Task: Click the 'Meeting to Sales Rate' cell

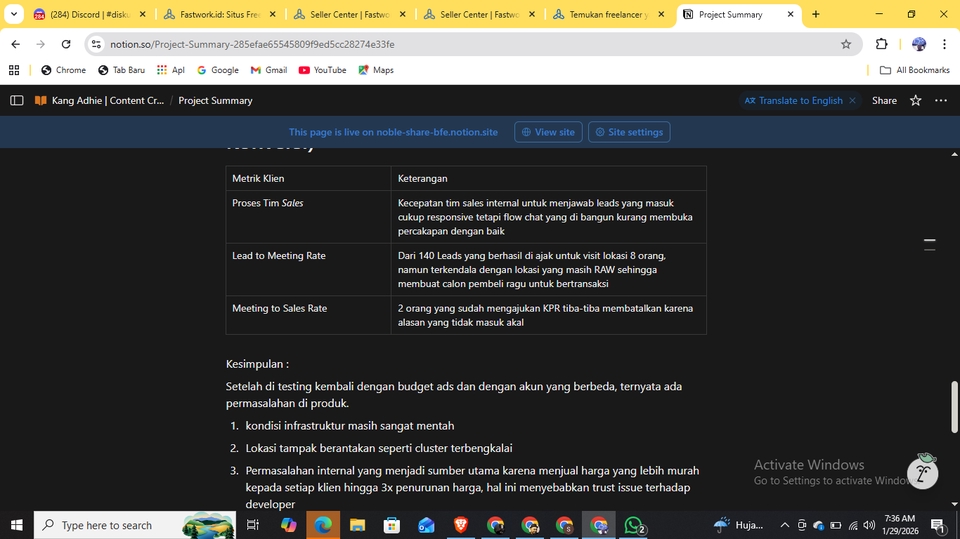Action: 308,315
